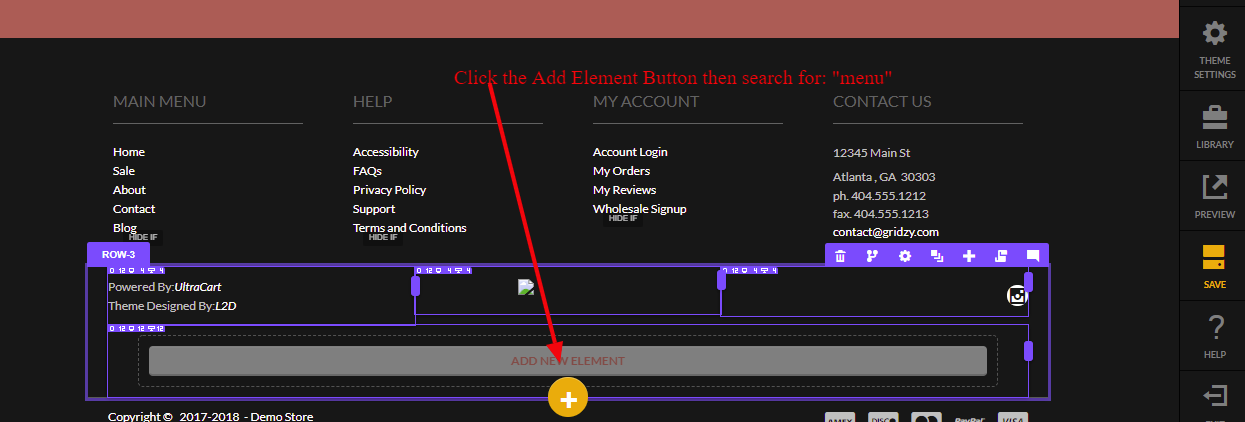Click the layout icon in ROW-3 toolbar
Screen dimensions: 1245x422
[1001, 256]
